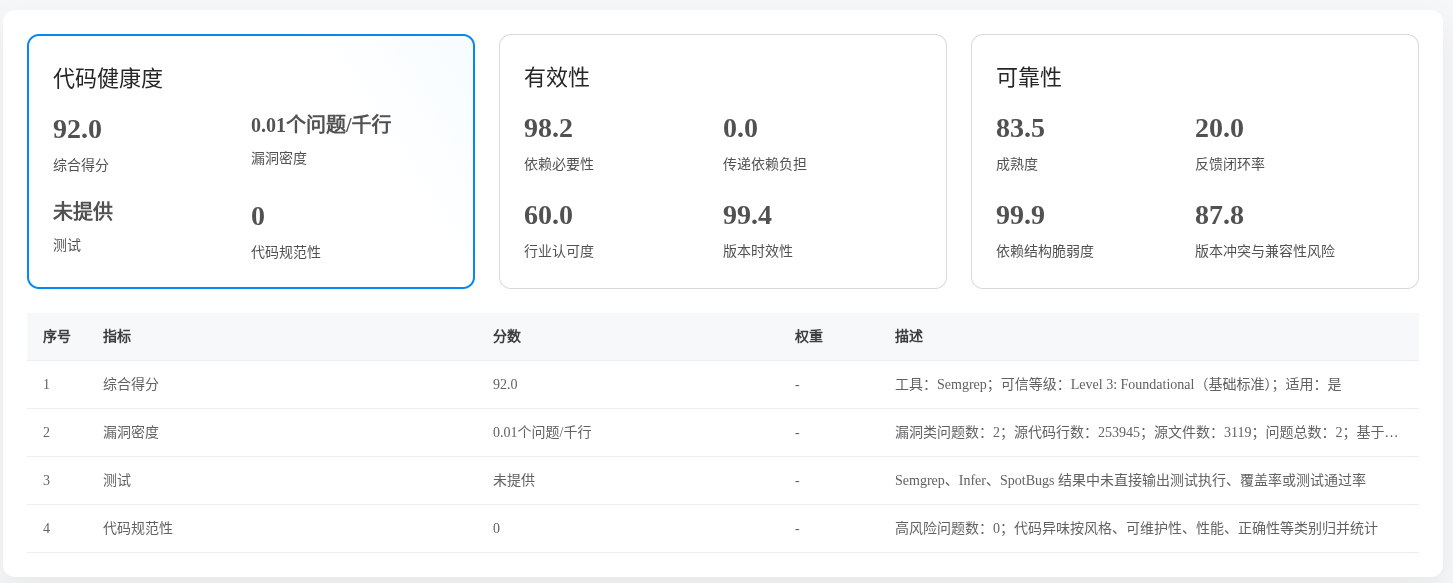Click the 描述 column header
This screenshot has height=583, width=1453.
point(908,337)
